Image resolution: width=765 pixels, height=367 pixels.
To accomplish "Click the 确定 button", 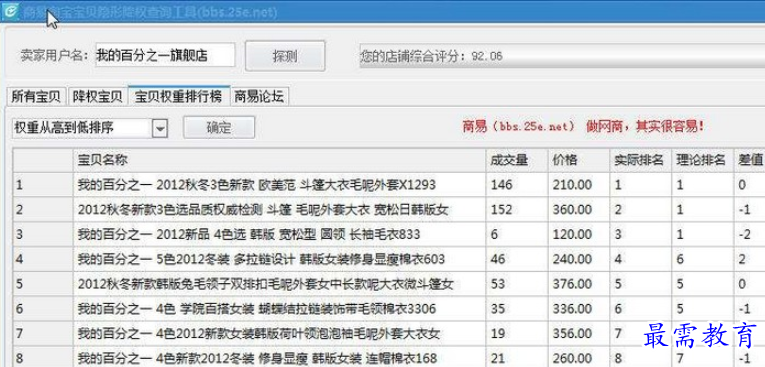I will click(x=219, y=128).
